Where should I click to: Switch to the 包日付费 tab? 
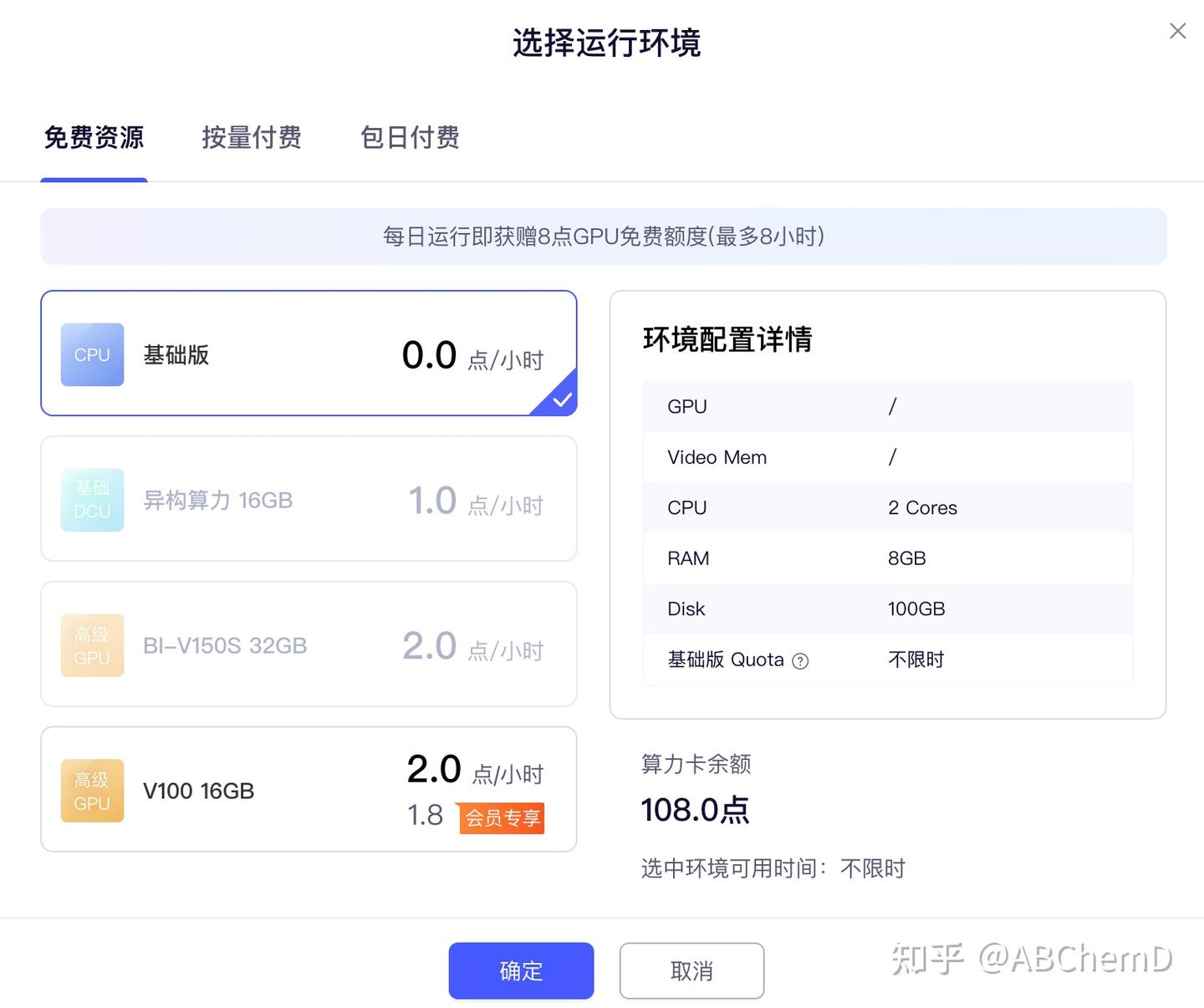click(x=409, y=138)
